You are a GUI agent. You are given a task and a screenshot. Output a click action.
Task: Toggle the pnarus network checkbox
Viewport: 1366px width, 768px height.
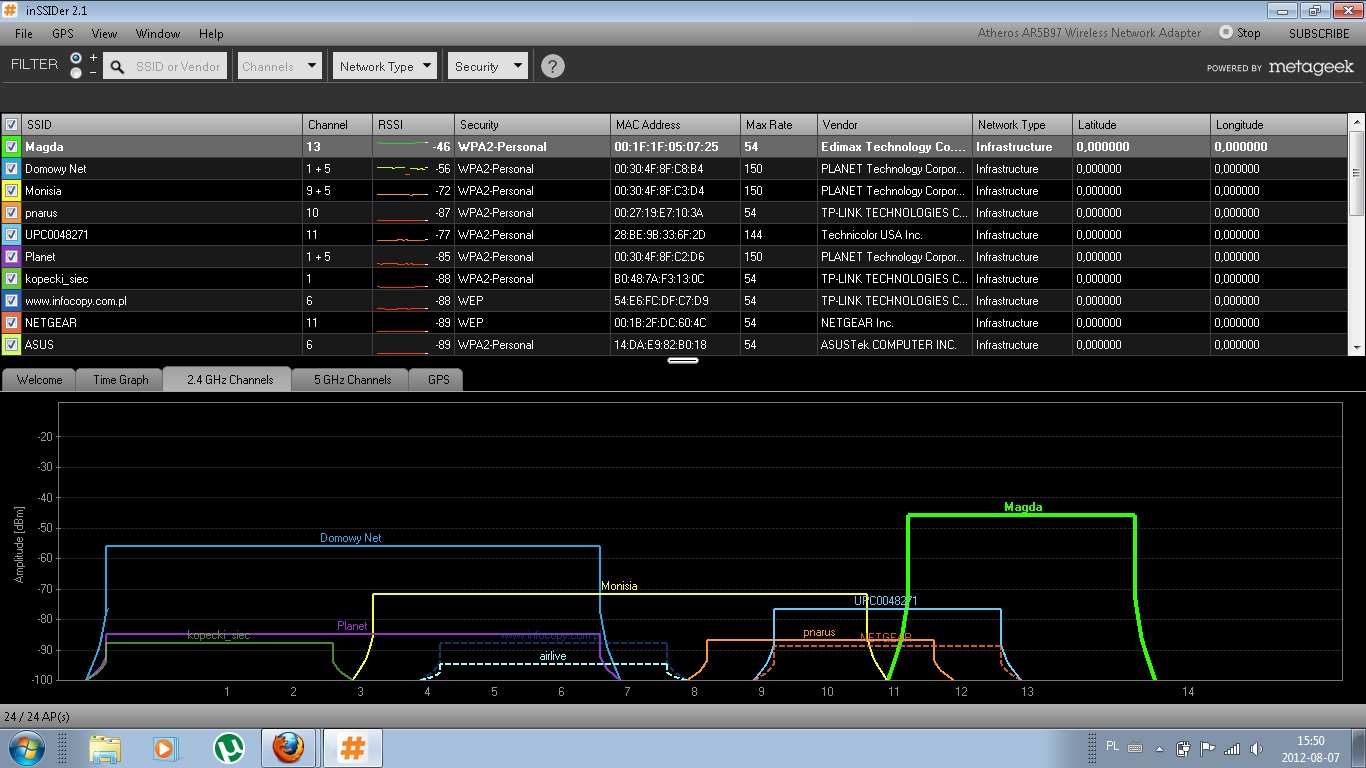11,212
